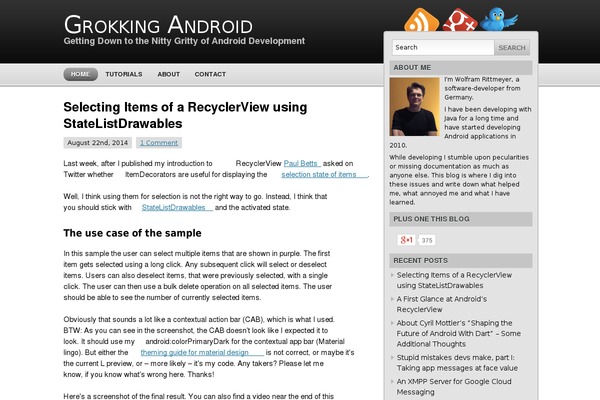This screenshot has width=600, height=400.
Task: Click the g+1 plus-one button
Action: point(406,240)
